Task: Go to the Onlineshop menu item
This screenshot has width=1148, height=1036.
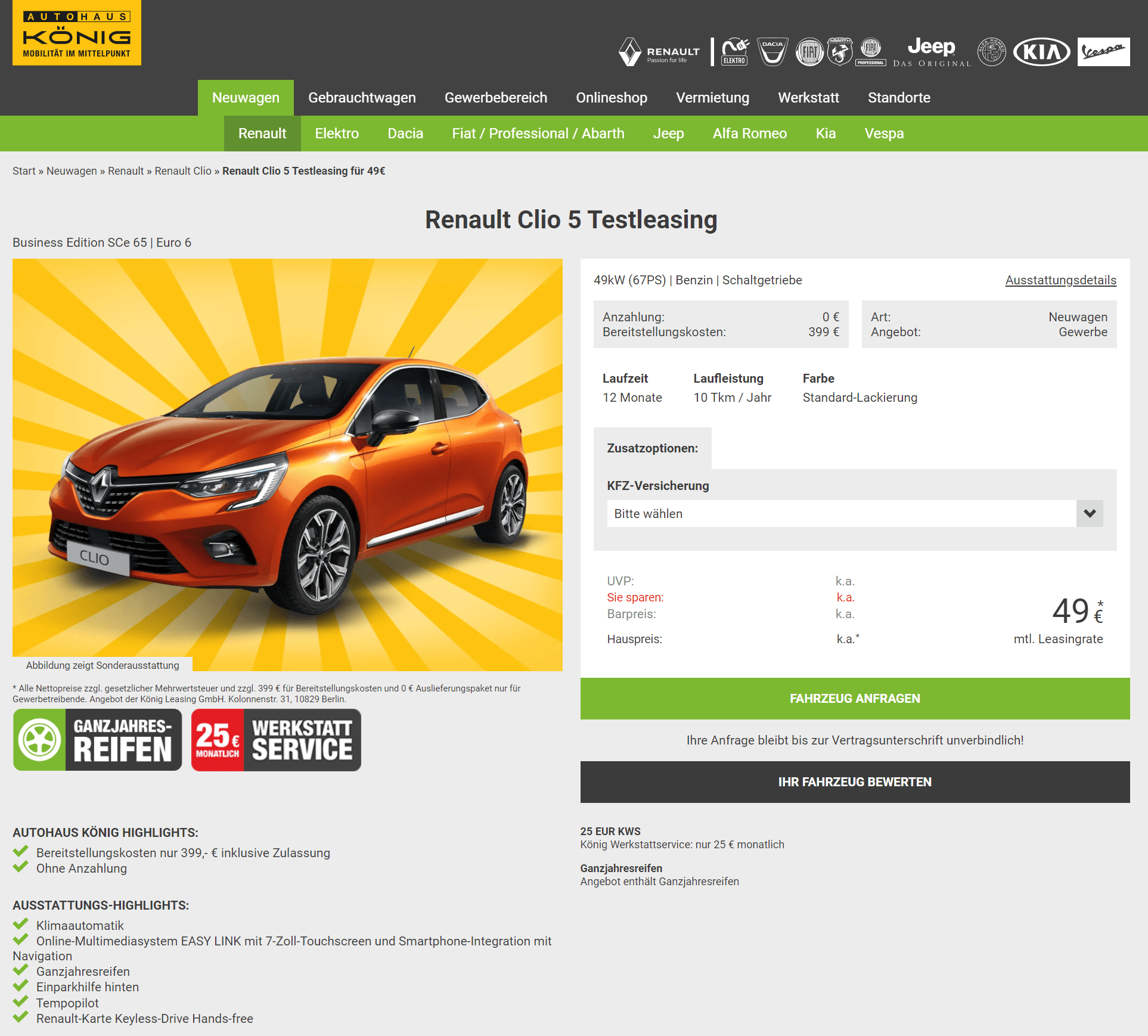Action: [612, 98]
